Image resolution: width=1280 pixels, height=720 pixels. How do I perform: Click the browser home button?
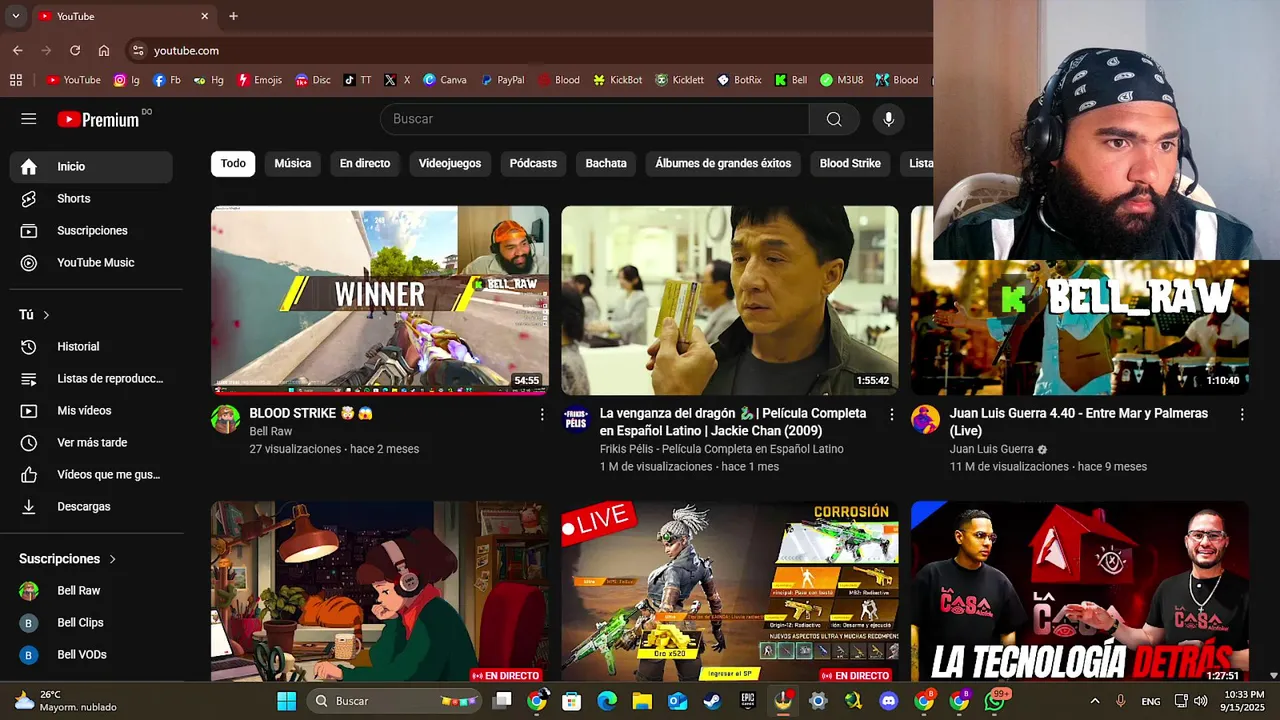point(104,50)
